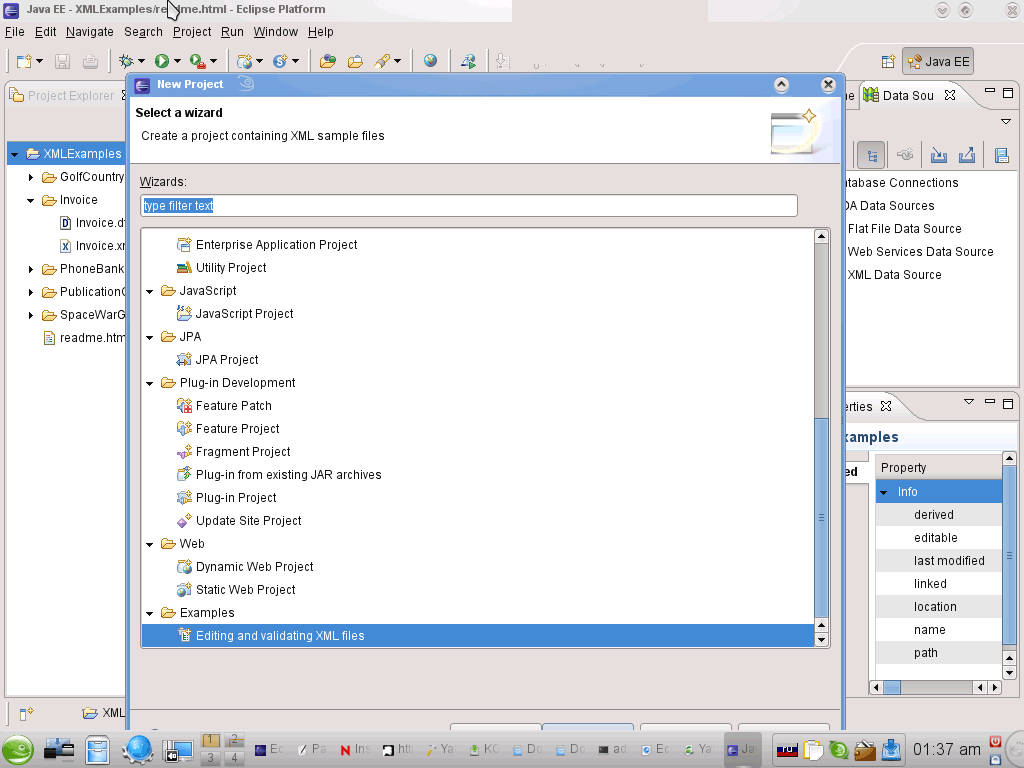The height and width of the screenshot is (768, 1024).
Task: Click the Debug bug icon
Action: tap(126, 61)
